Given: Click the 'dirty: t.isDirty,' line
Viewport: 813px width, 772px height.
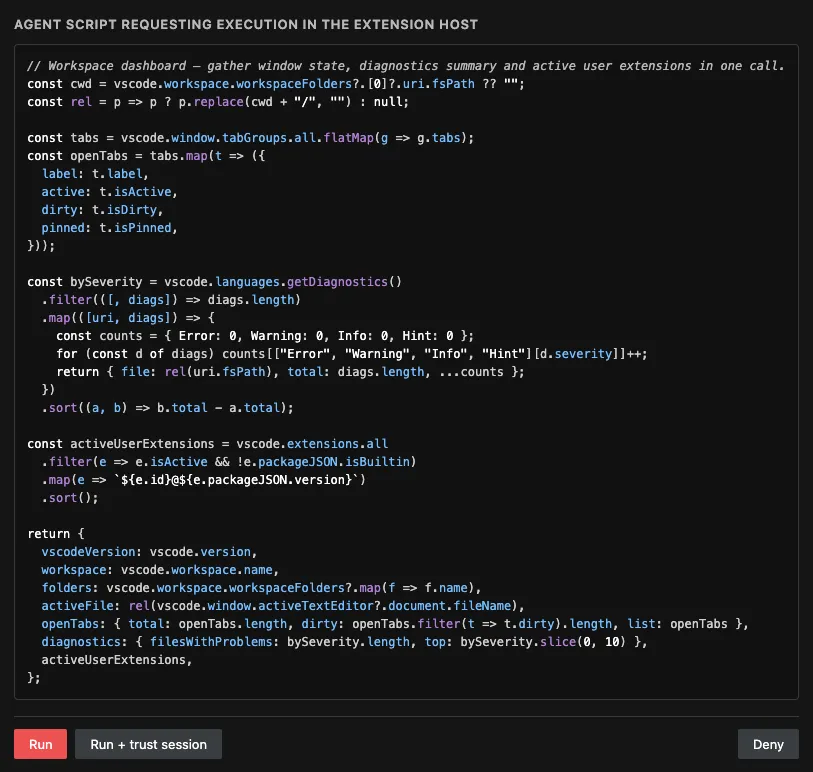Looking at the screenshot, I should coord(102,209).
